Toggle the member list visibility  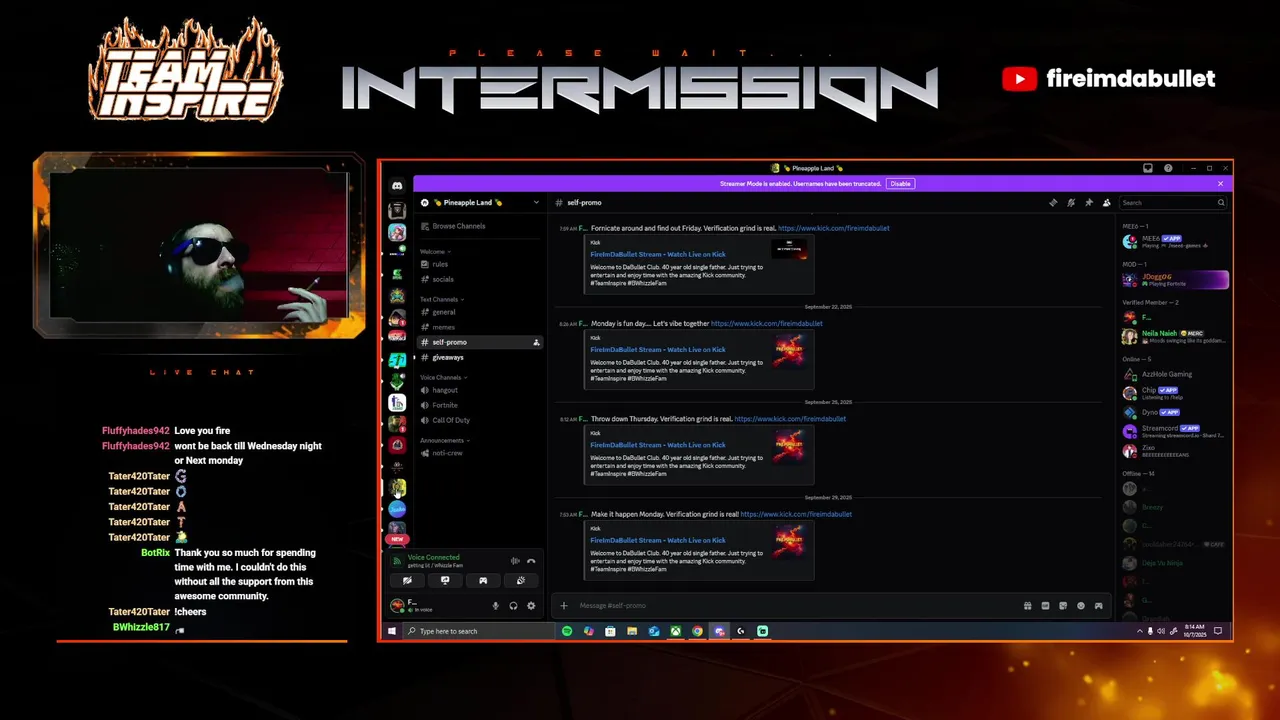click(1106, 203)
